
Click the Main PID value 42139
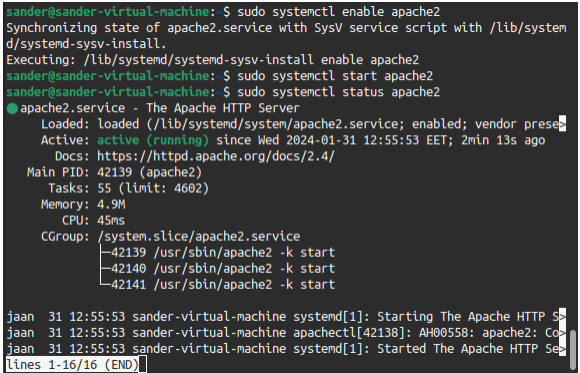(x=114, y=172)
